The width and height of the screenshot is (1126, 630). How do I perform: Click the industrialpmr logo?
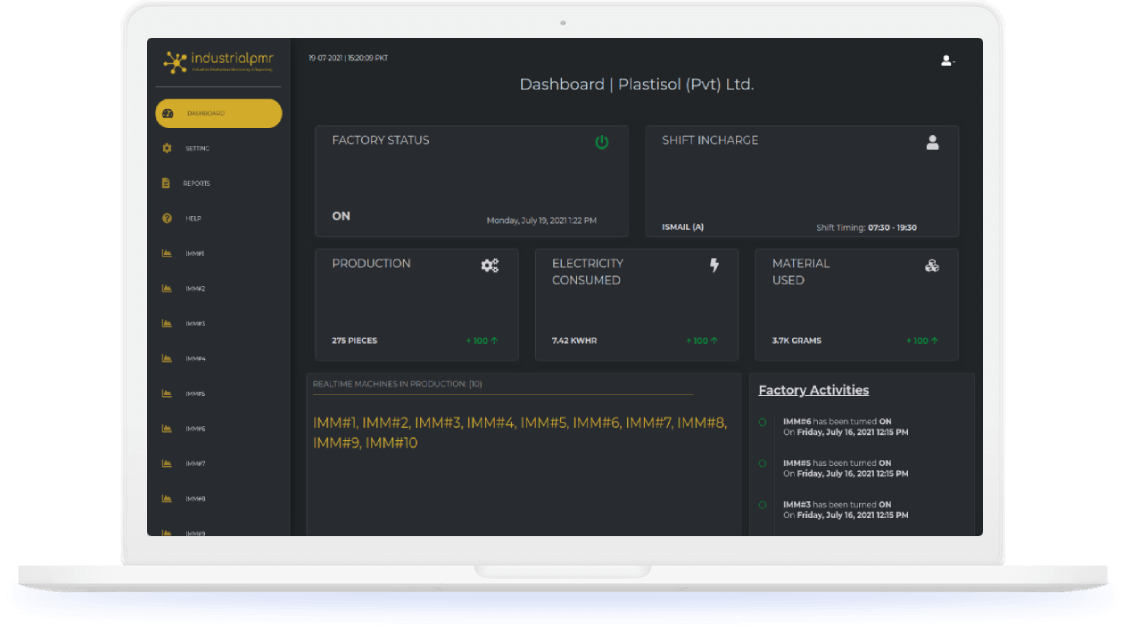point(218,62)
